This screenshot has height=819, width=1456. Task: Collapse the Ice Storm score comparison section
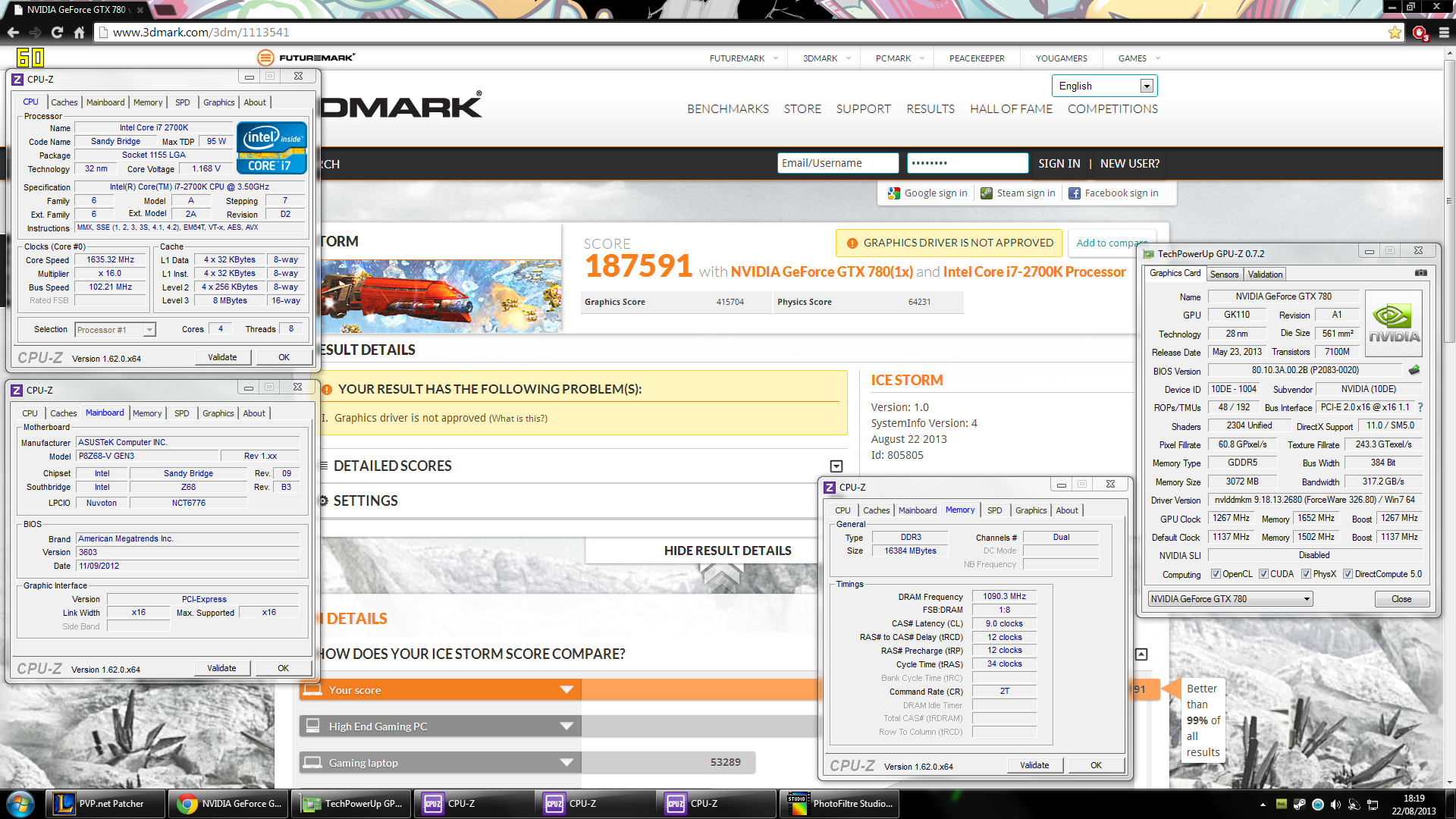click(1141, 654)
